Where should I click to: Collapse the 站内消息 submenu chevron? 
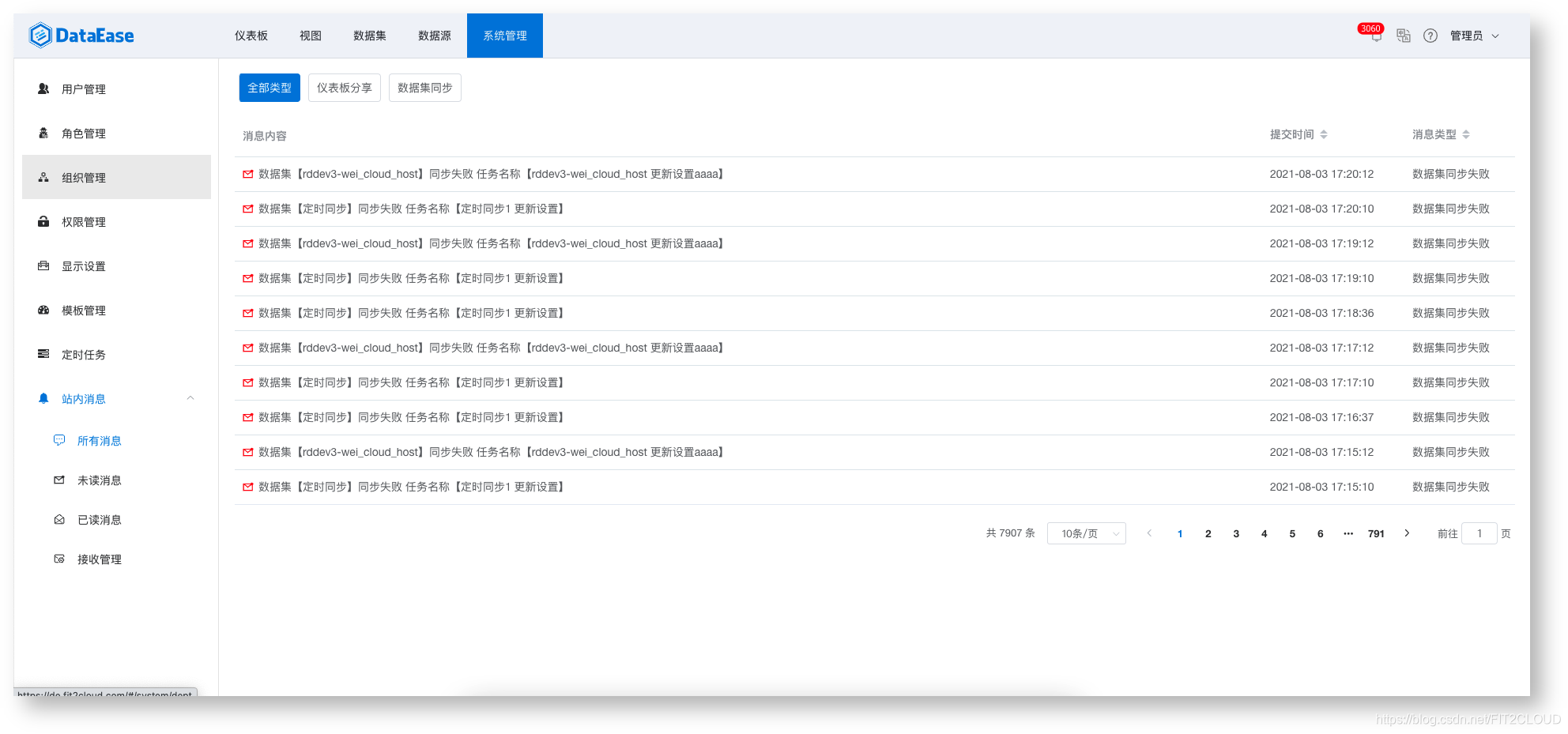click(190, 398)
